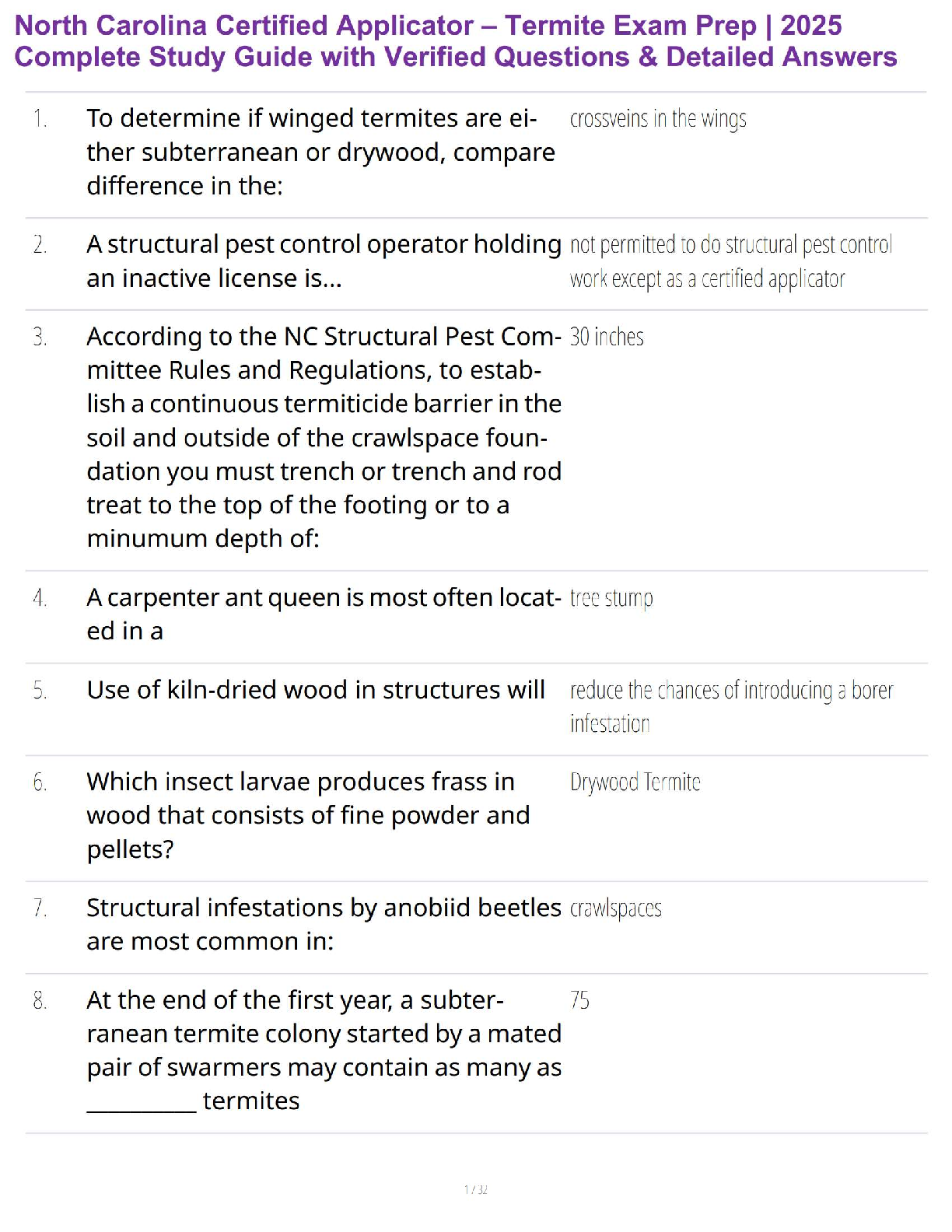Select answer about reducing borer infestation
The height and width of the screenshot is (1232, 952).
tap(730, 706)
